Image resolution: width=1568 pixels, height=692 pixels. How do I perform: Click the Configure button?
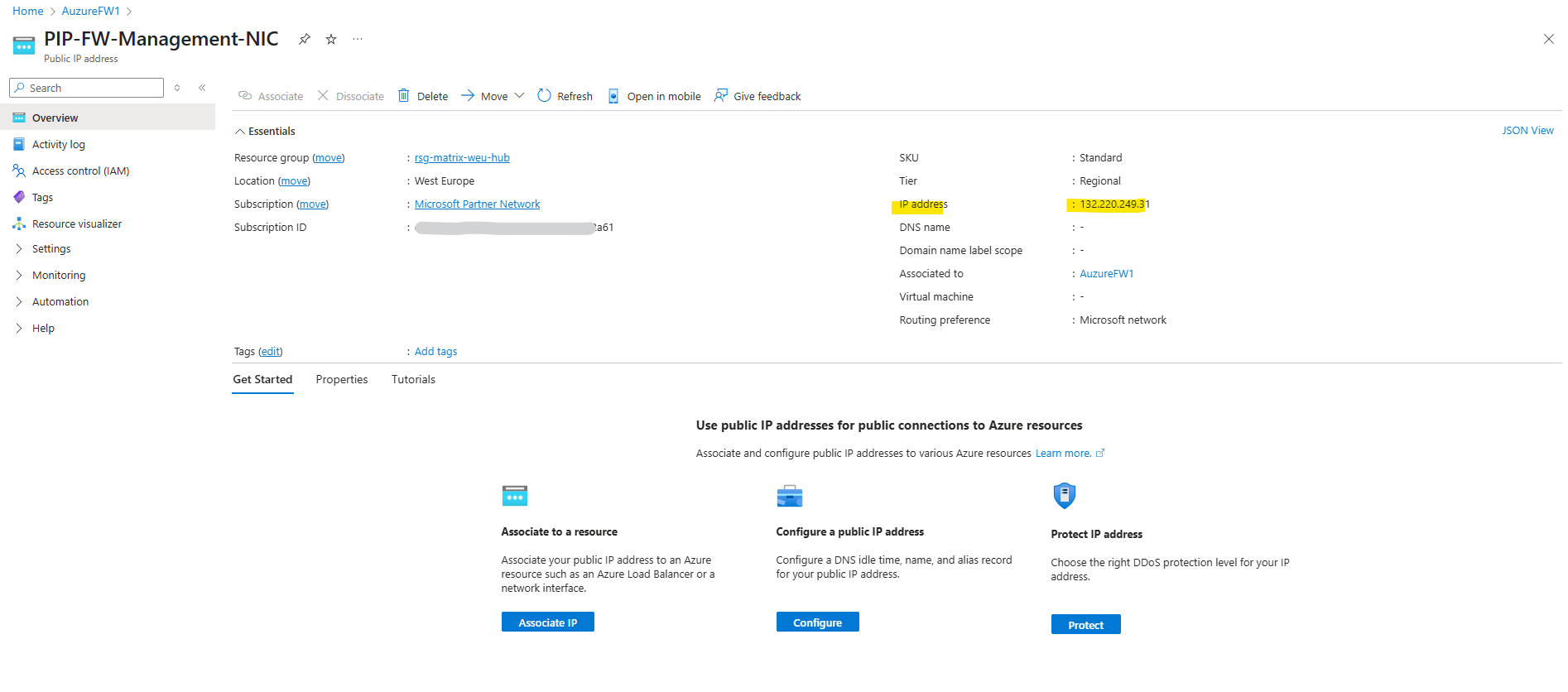pos(817,622)
